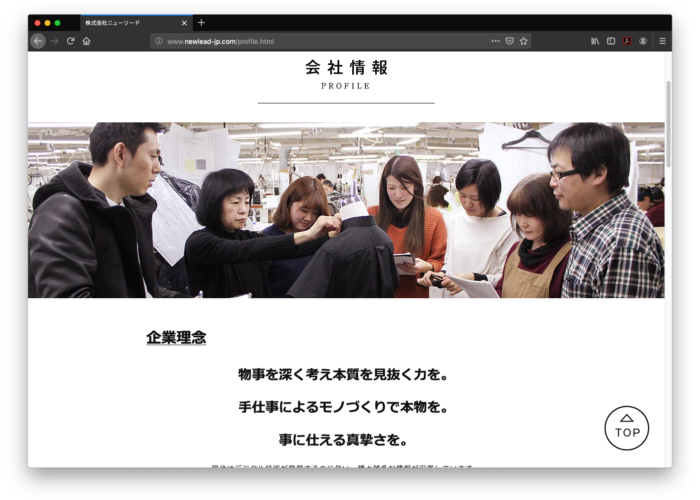Select the 株式会社ニューリード tab
This screenshot has width=700, height=500.
[x=125, y=22]
